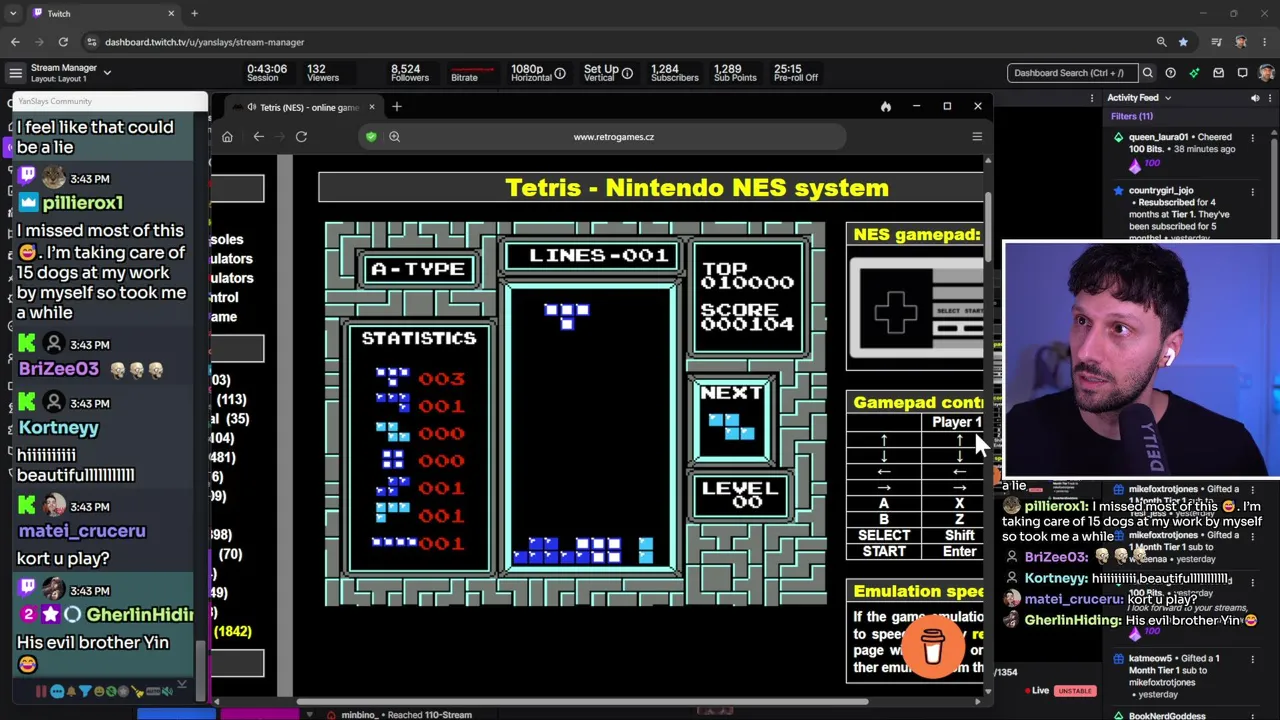Click Kortneyy username in the left chat
This screenshot has height=720, width=1280.
pyautogui.click(x=59, y=428)
